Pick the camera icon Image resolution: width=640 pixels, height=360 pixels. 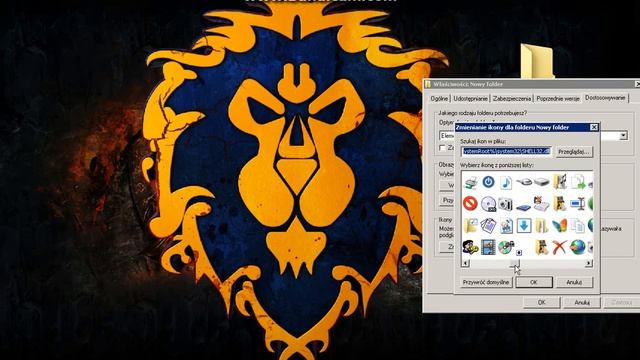tap(506, 204)
